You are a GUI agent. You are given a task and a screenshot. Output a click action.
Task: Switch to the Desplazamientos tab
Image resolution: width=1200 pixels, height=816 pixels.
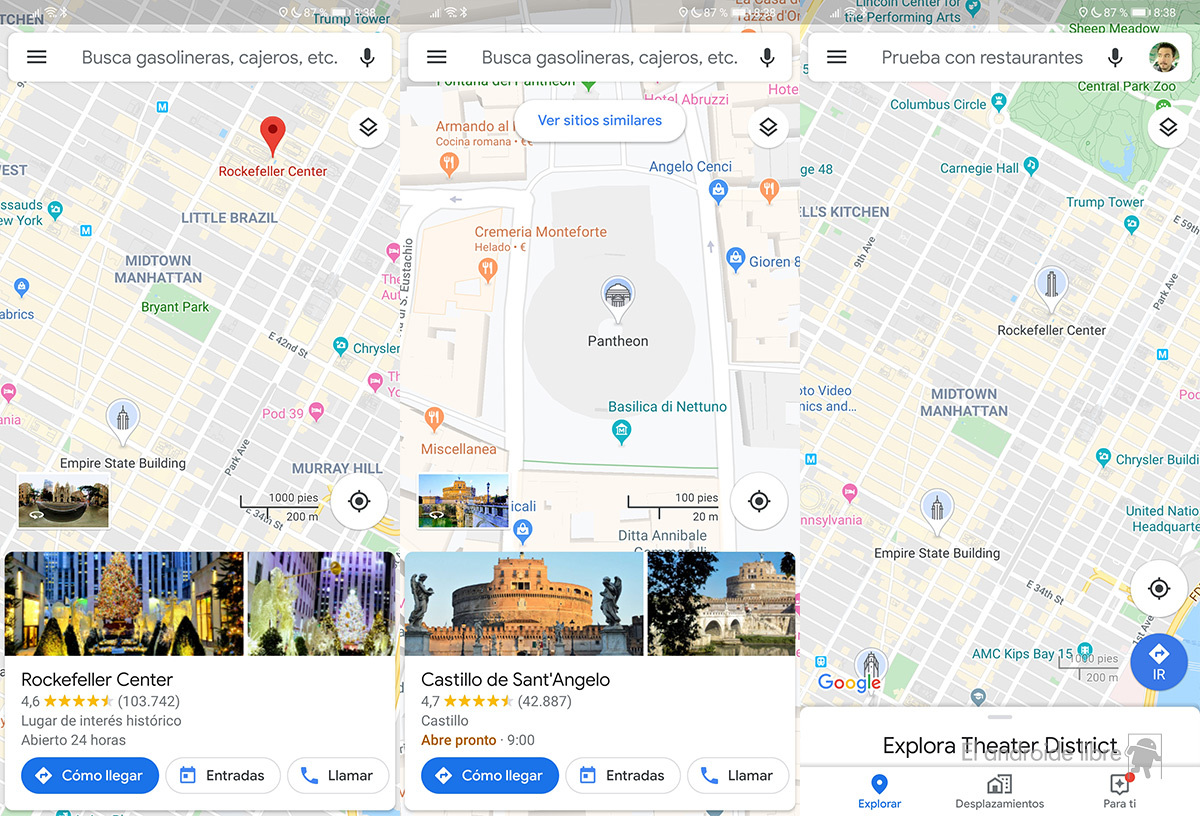pos(999,791)
